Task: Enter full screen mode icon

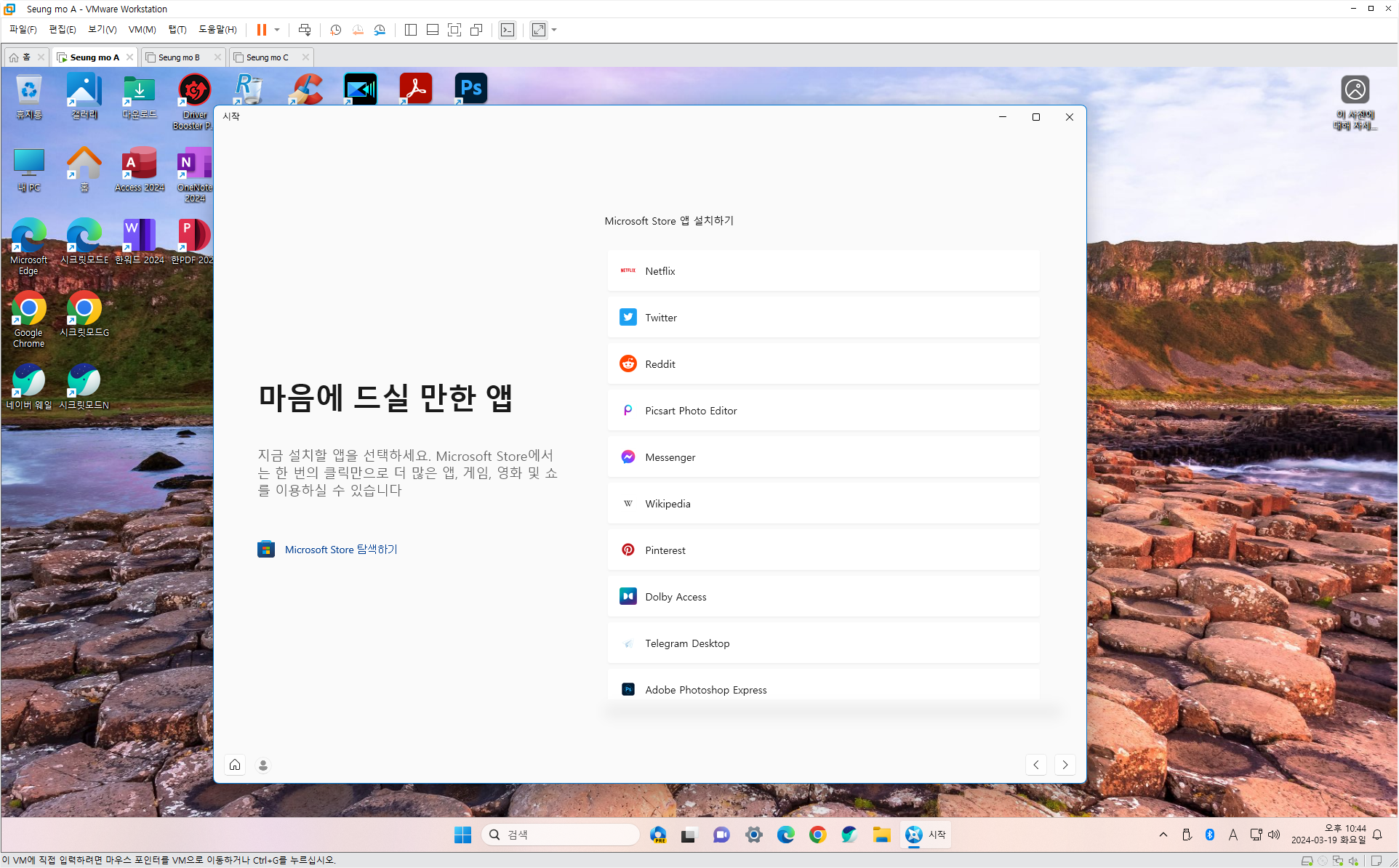Action: tap(454, 30)
